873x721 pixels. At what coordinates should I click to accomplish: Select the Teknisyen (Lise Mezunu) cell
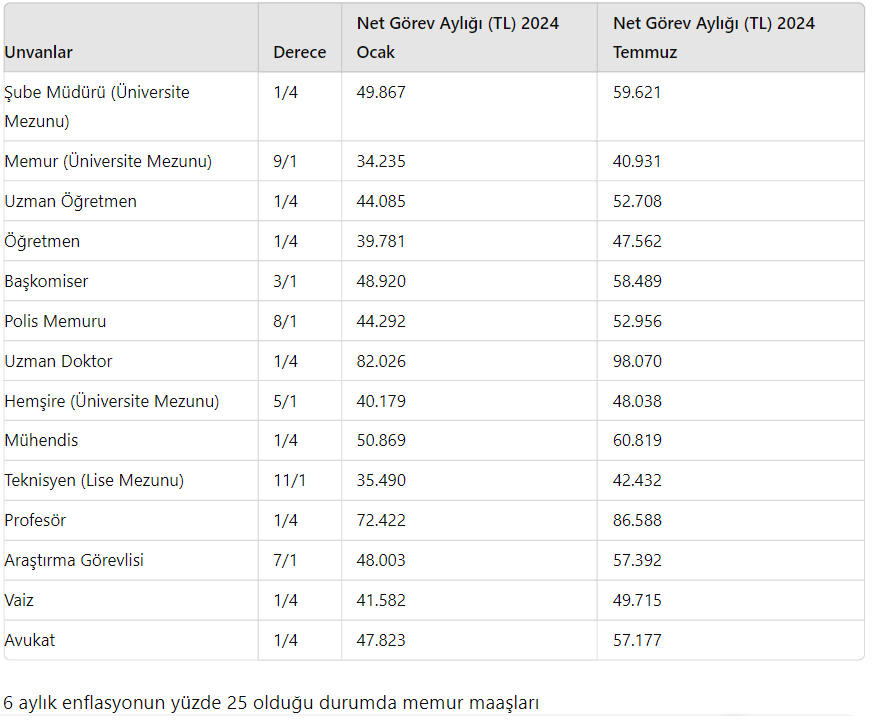point(94,480)
